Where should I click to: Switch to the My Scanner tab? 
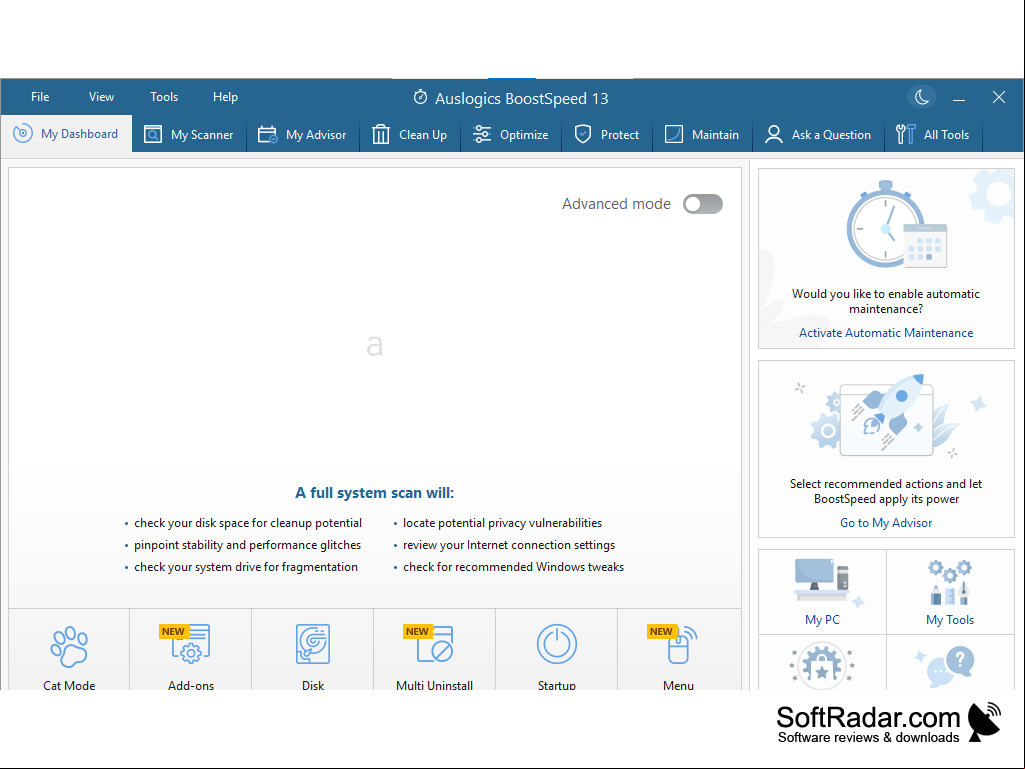tap(189, 135)
